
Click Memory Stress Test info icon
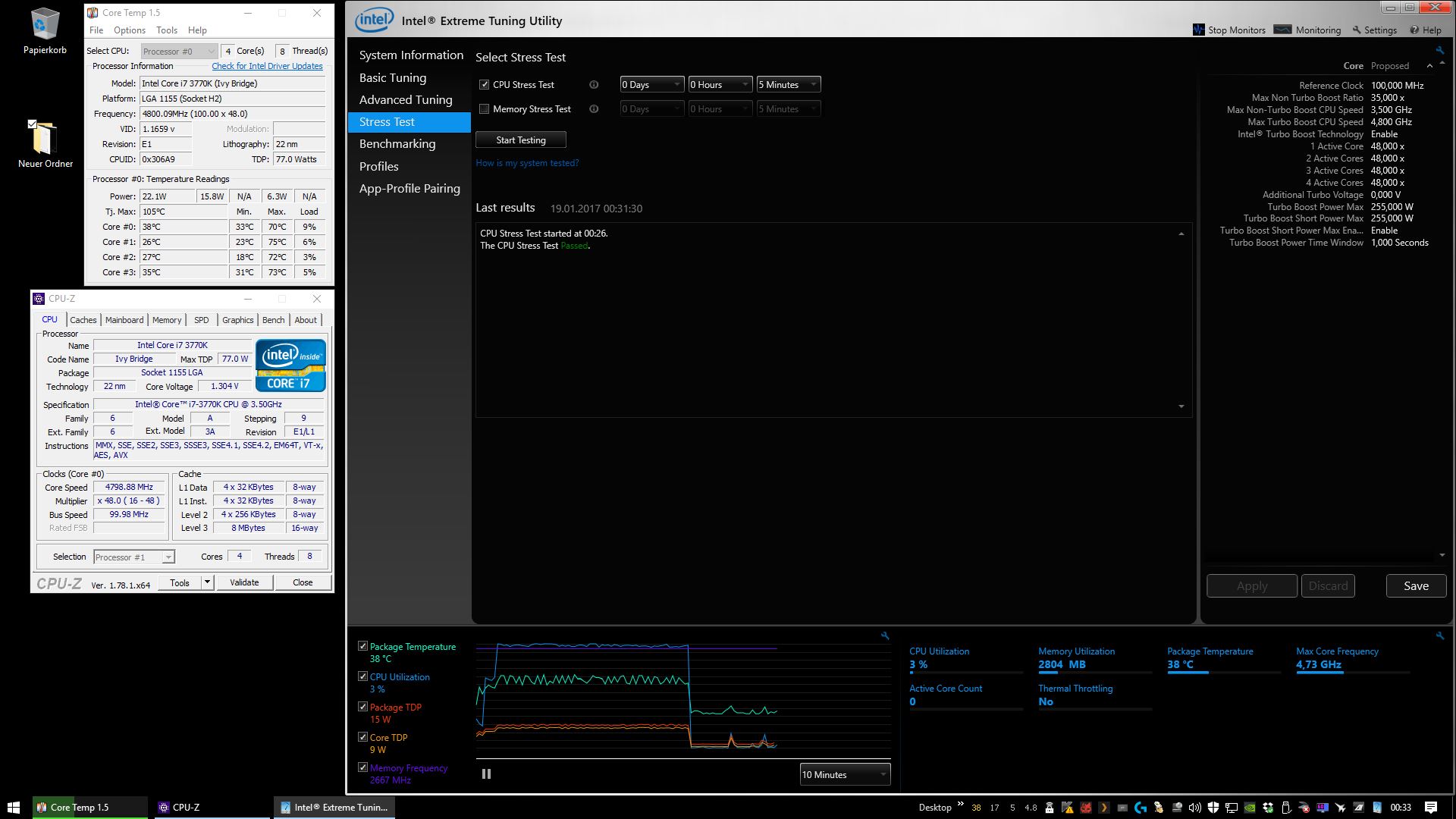(x=594, y=109)
